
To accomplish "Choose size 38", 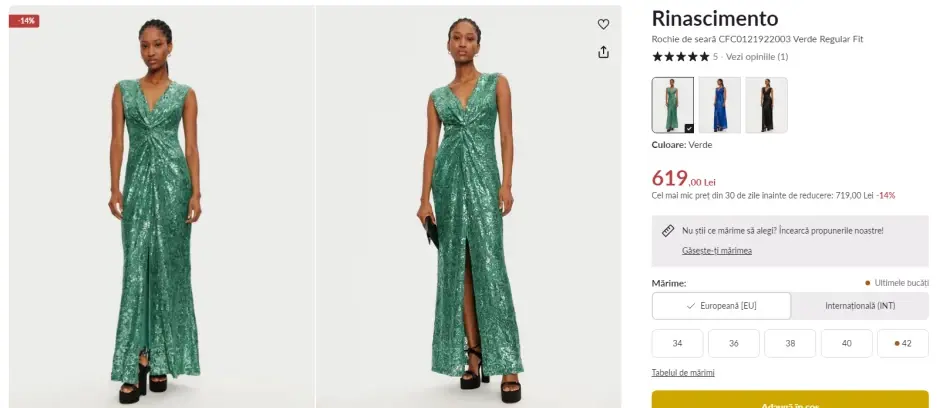I will (x=790, y=343).
